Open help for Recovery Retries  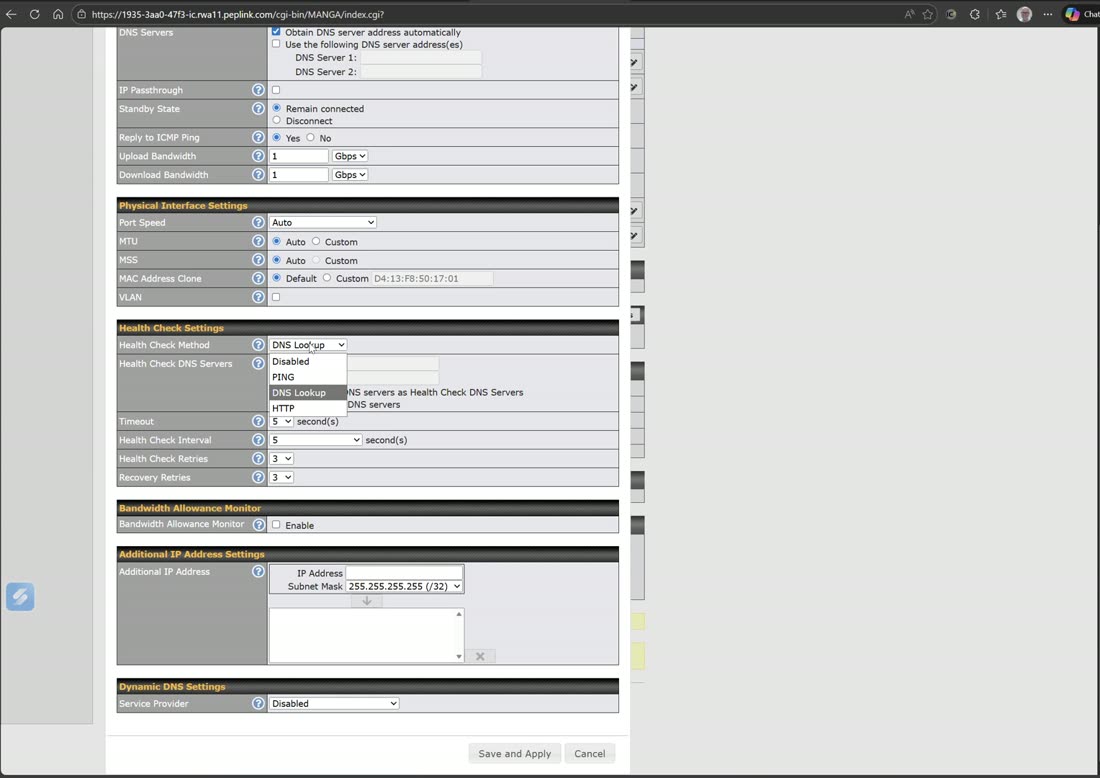click(x=258, y=477)
